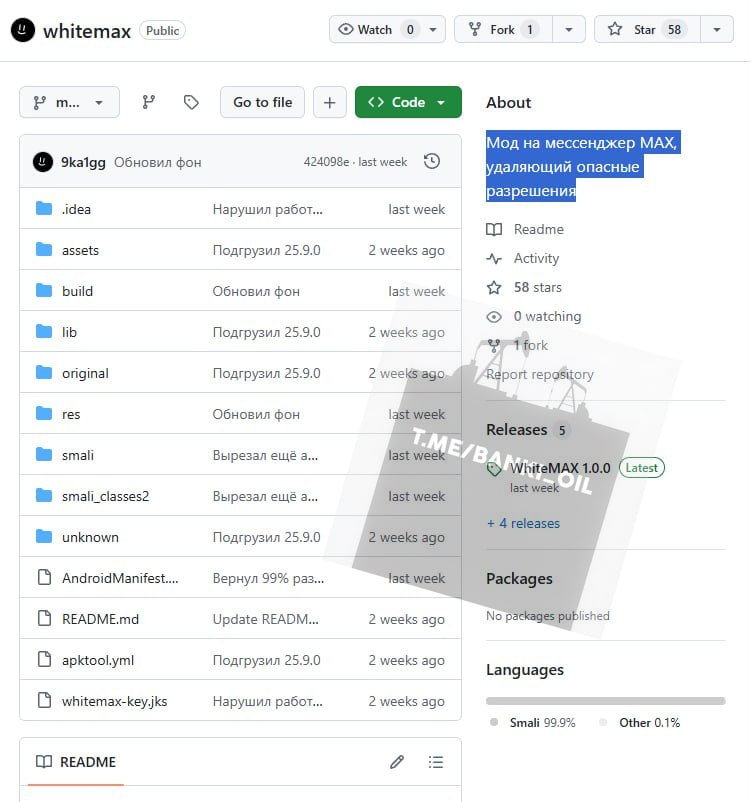This screenshot has width=751, height=802.
Task: Open the Releases heading link
Action: coord(517,430)
